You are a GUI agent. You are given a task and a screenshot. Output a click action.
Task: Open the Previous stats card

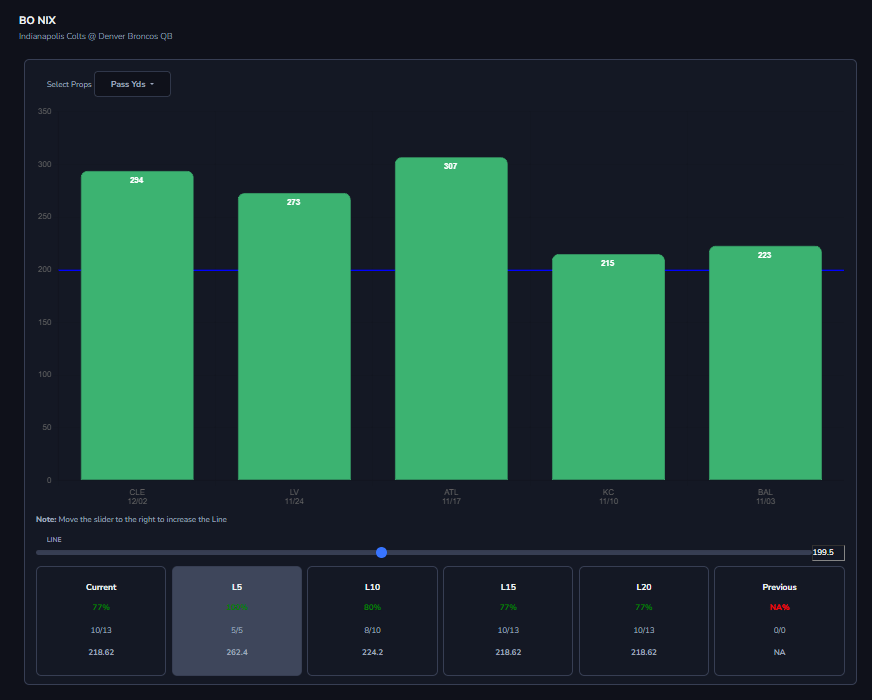[779, 620]
